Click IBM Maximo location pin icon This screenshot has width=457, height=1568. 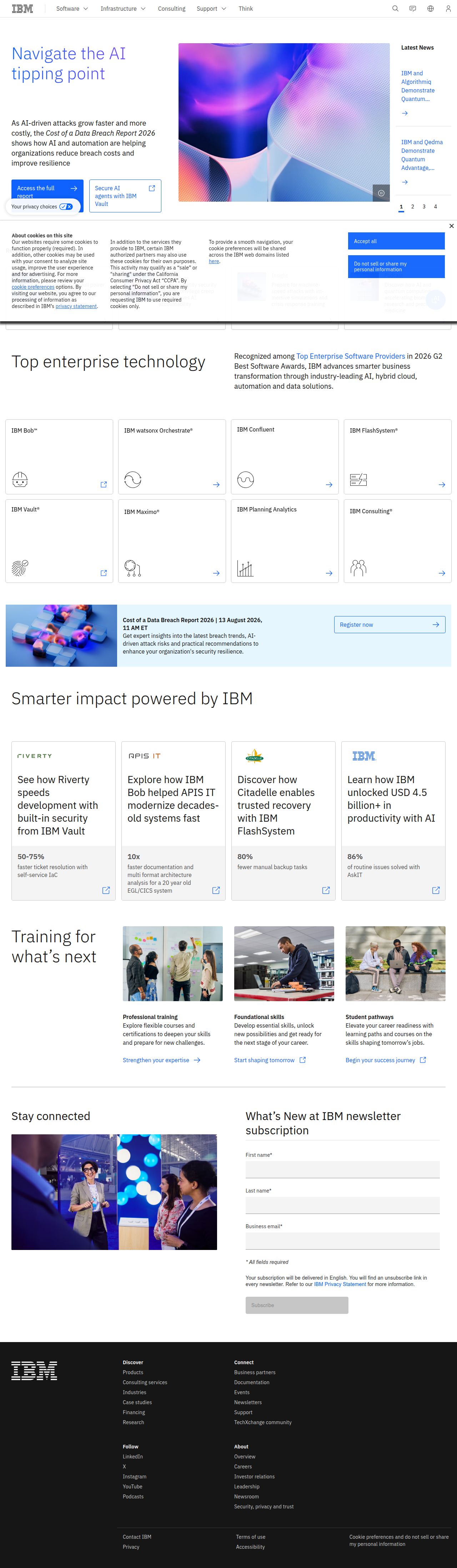(x=133, y=568)
